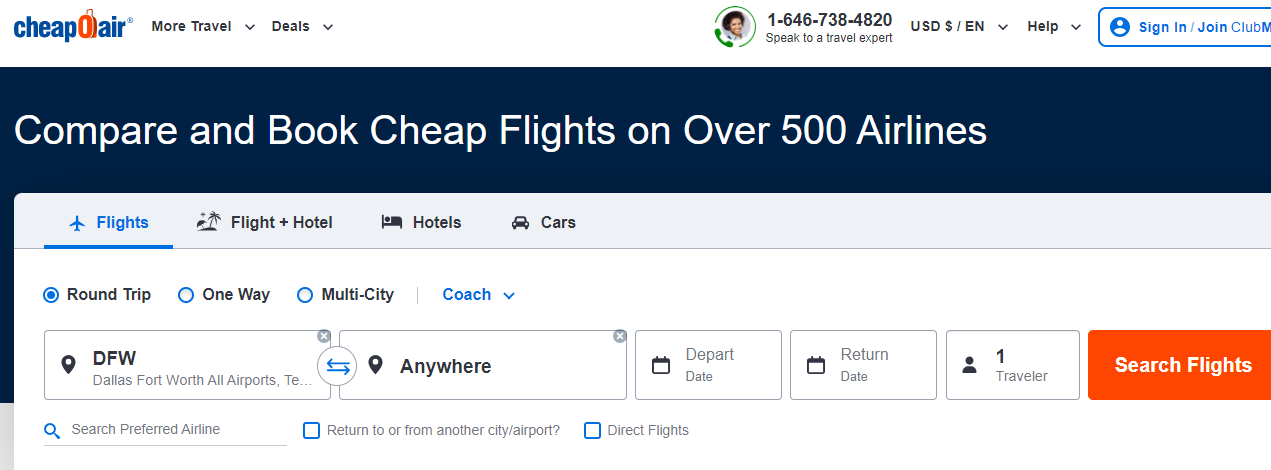Click the travel expert avatar icon
The image size is (1271, 470).
[735, 27]
